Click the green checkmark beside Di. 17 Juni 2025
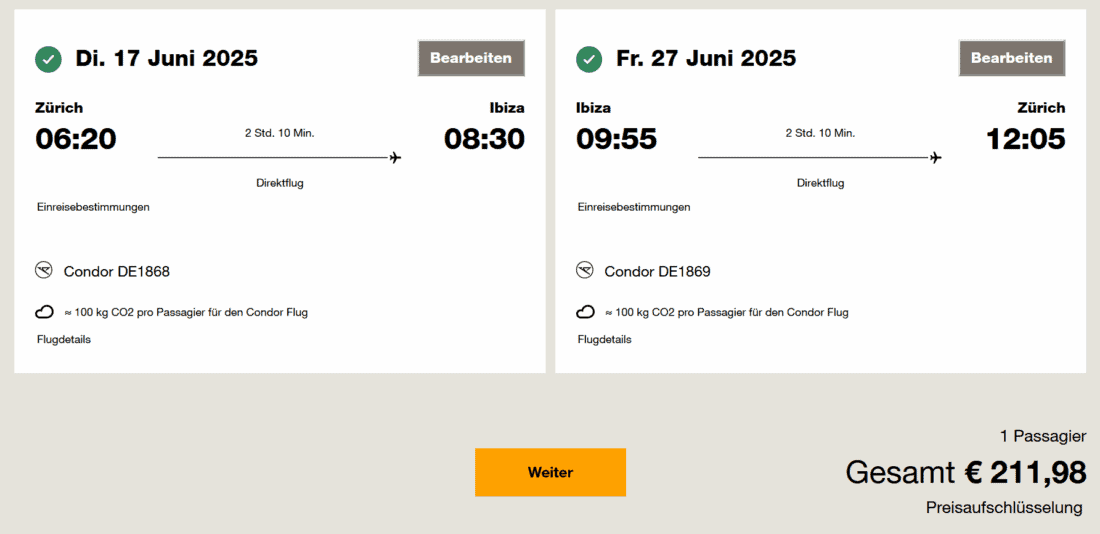Image resolution: width=1100 pixels, height=534 pixels. point(48,59)
